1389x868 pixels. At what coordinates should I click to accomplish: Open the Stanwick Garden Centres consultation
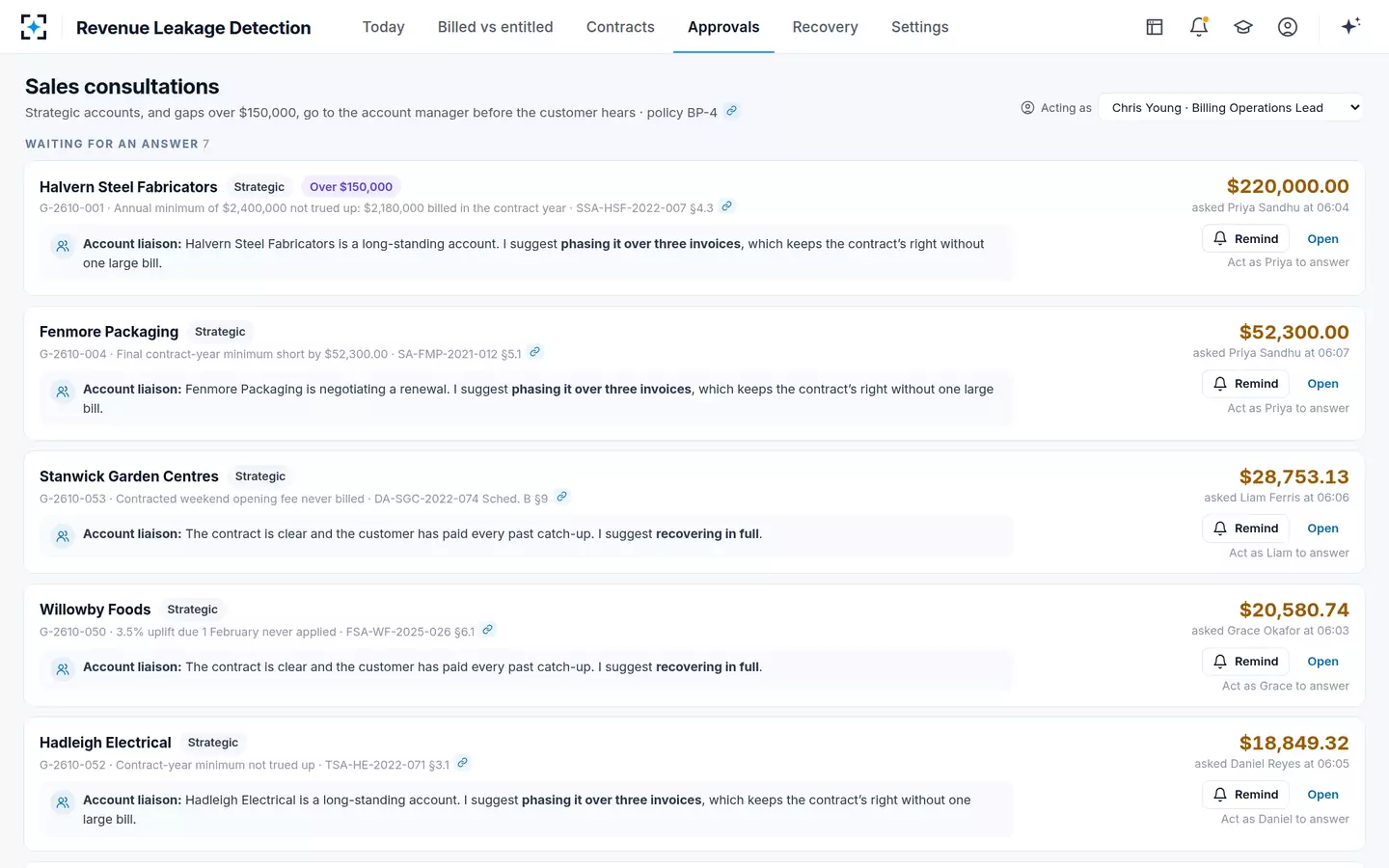point(1322,529)
